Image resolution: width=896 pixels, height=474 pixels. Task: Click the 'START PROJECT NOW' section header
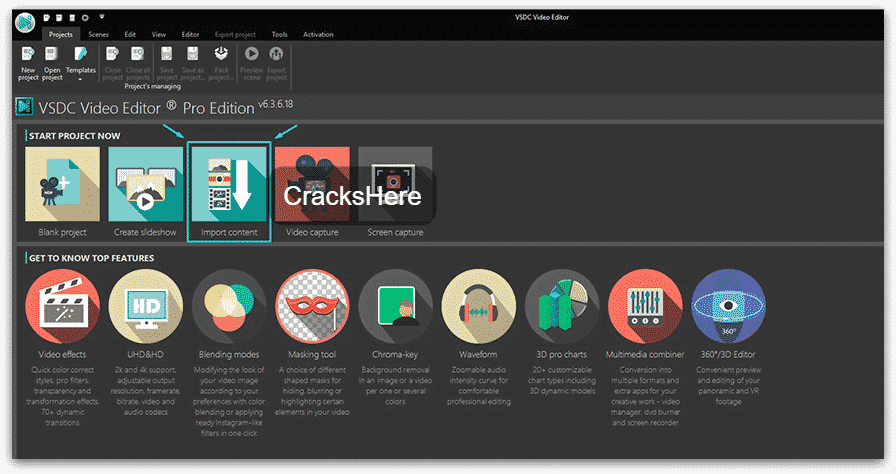click(x=75, y=136)
